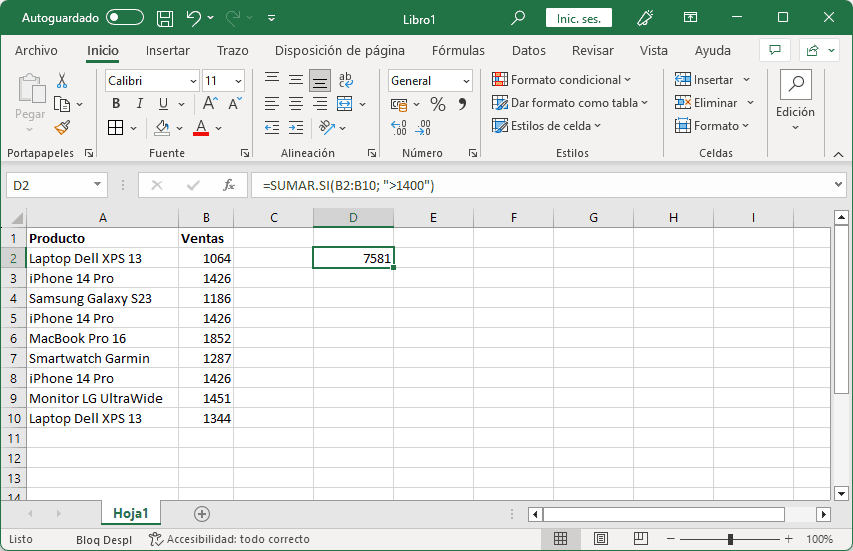Viewport: 853px width, 551px height.
Task: Click the Save (Guardar) icon
Action: [x=165, y=18]
